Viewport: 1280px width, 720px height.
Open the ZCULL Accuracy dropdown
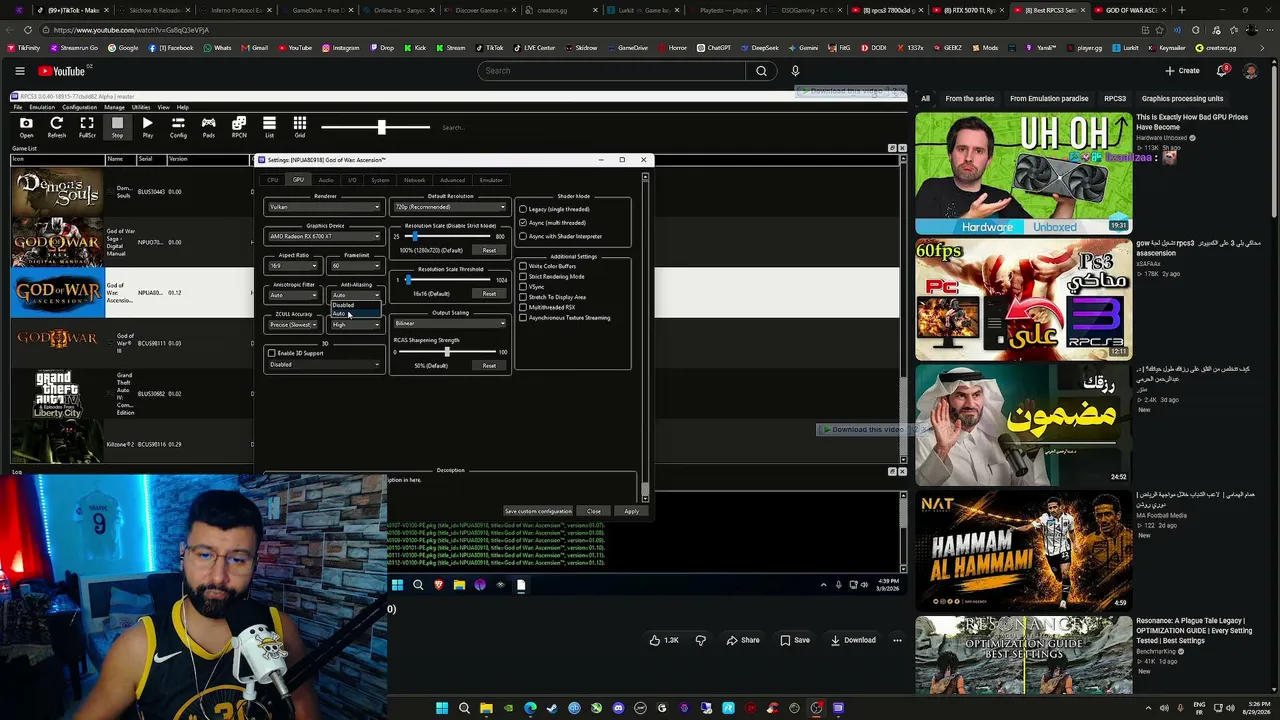294,324
